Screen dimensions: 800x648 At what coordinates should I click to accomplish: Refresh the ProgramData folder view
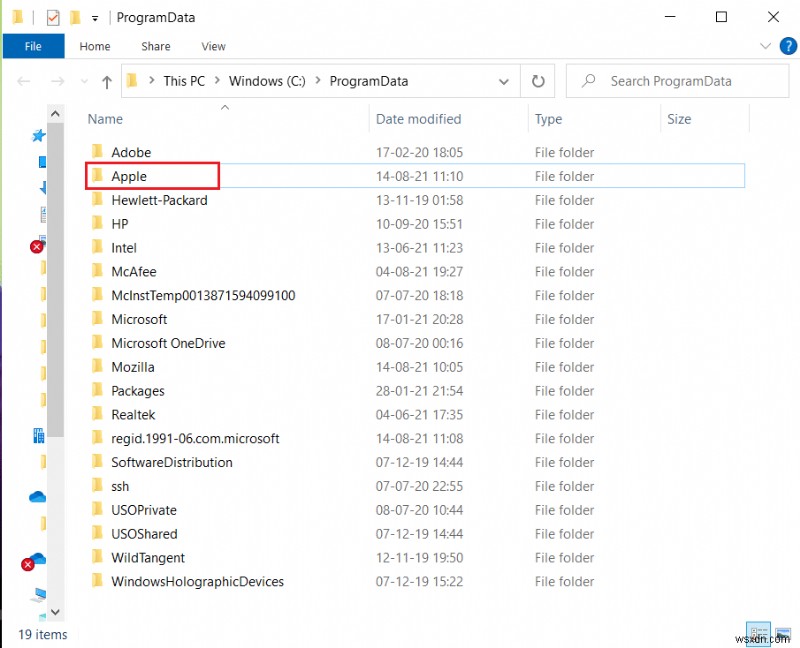click(538, 81)
